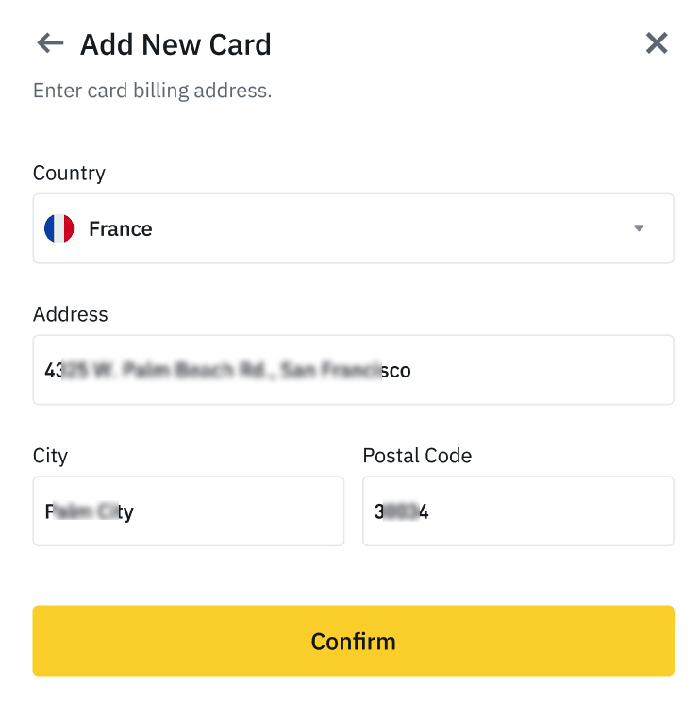
Task: Go back using the left arrow icon
Action: click(x=50, y=43)
